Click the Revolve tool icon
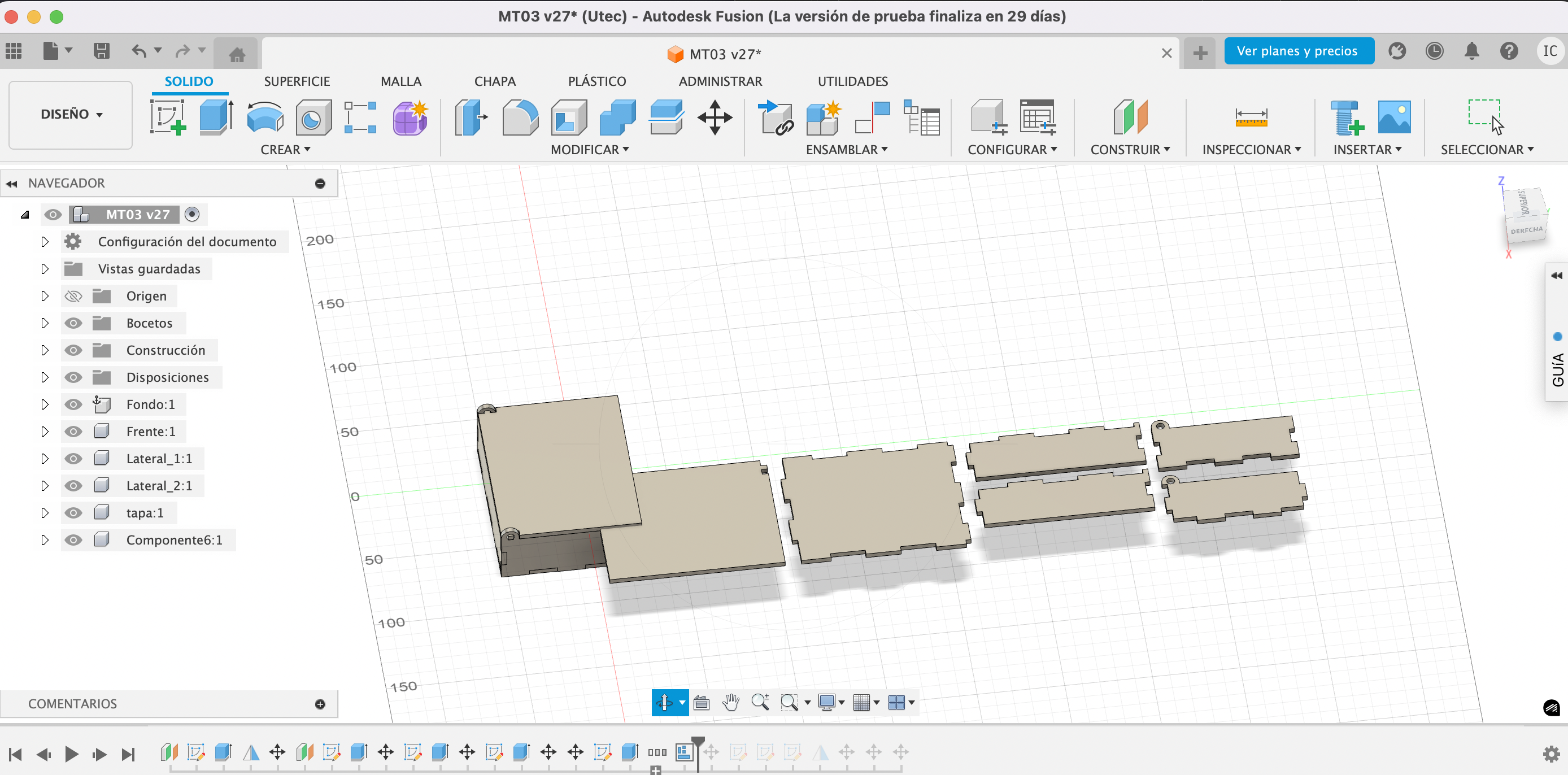 [265, 117]
